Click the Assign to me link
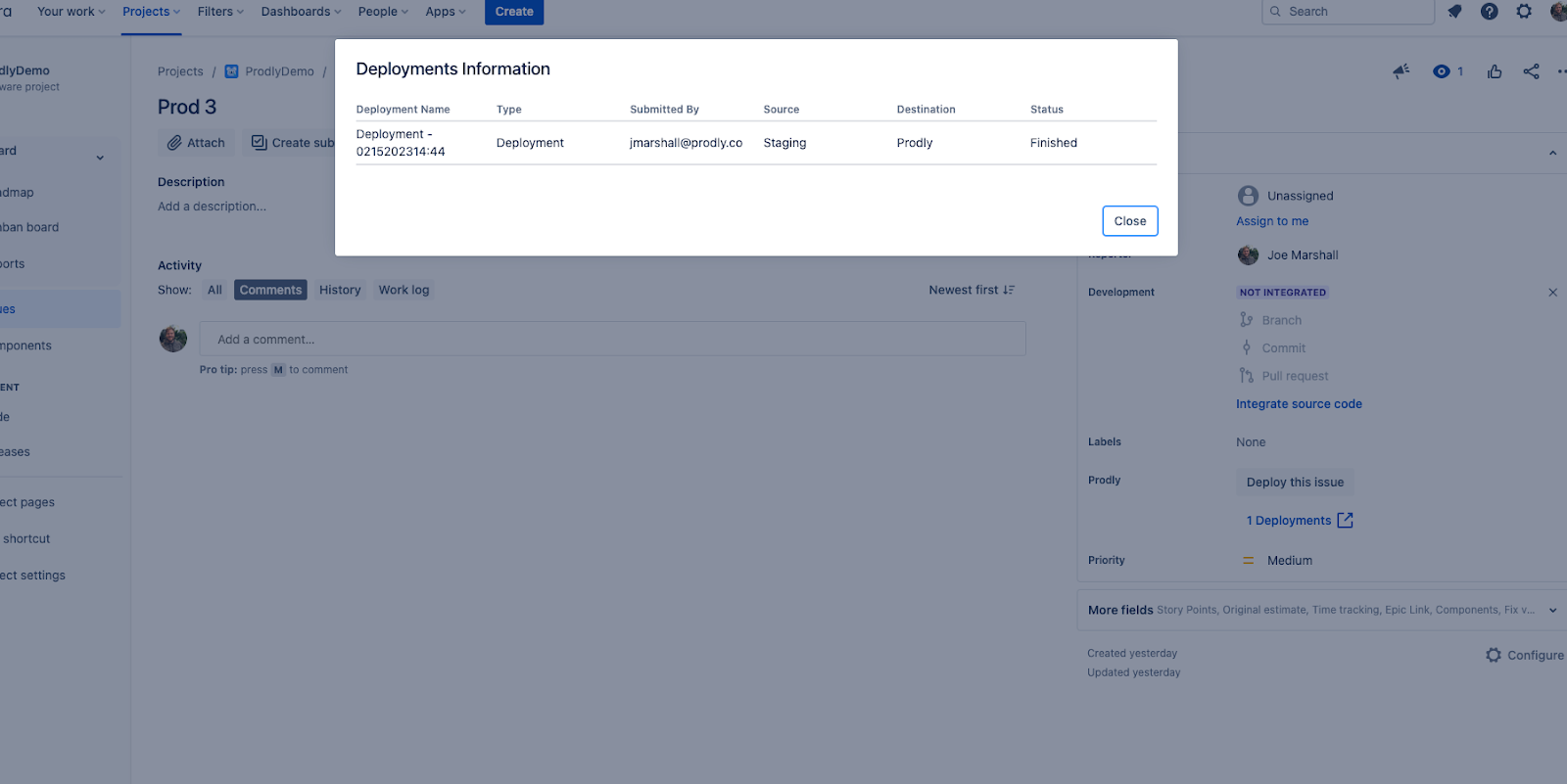Image resolution: width=1567 pixels, height=784 pixels. [1272, 221]
